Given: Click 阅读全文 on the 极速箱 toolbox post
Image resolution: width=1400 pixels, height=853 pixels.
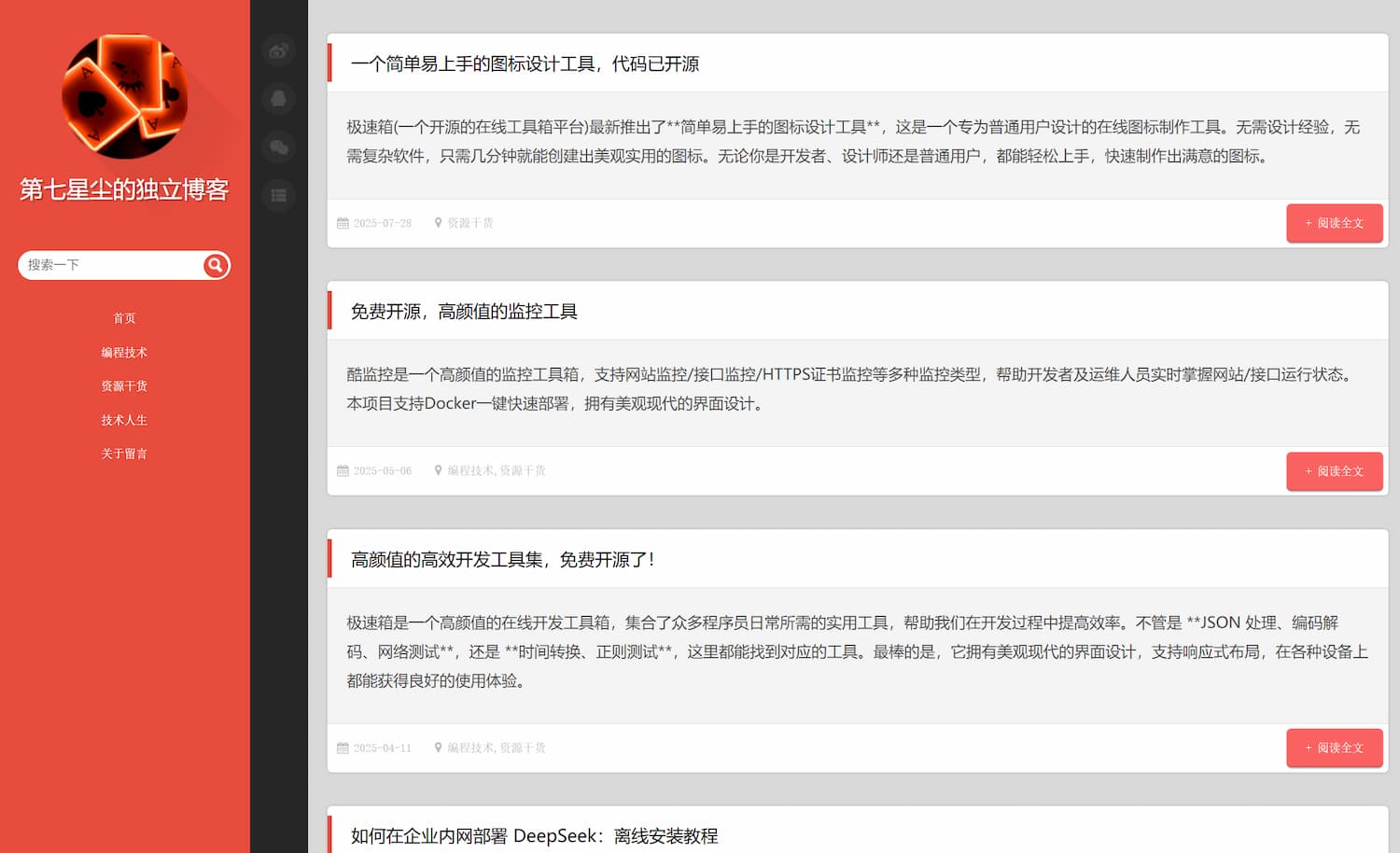Looking at the screenshot, I should (1335, 748).
